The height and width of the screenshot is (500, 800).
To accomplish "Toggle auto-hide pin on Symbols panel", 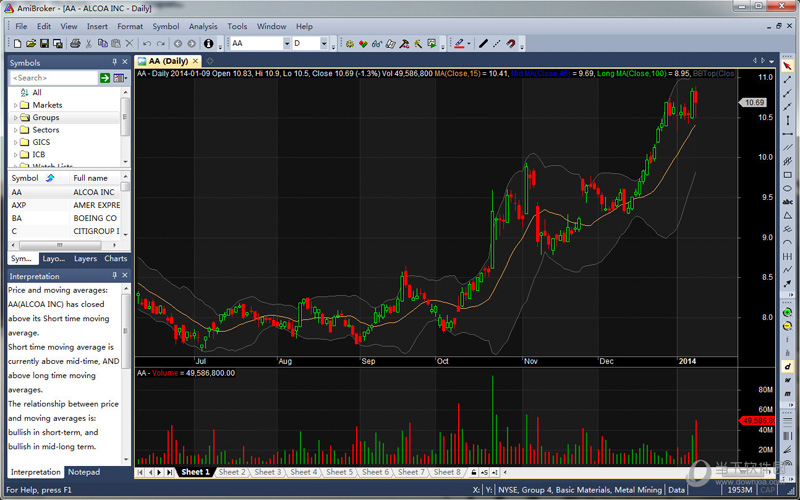I will point(114,62).
